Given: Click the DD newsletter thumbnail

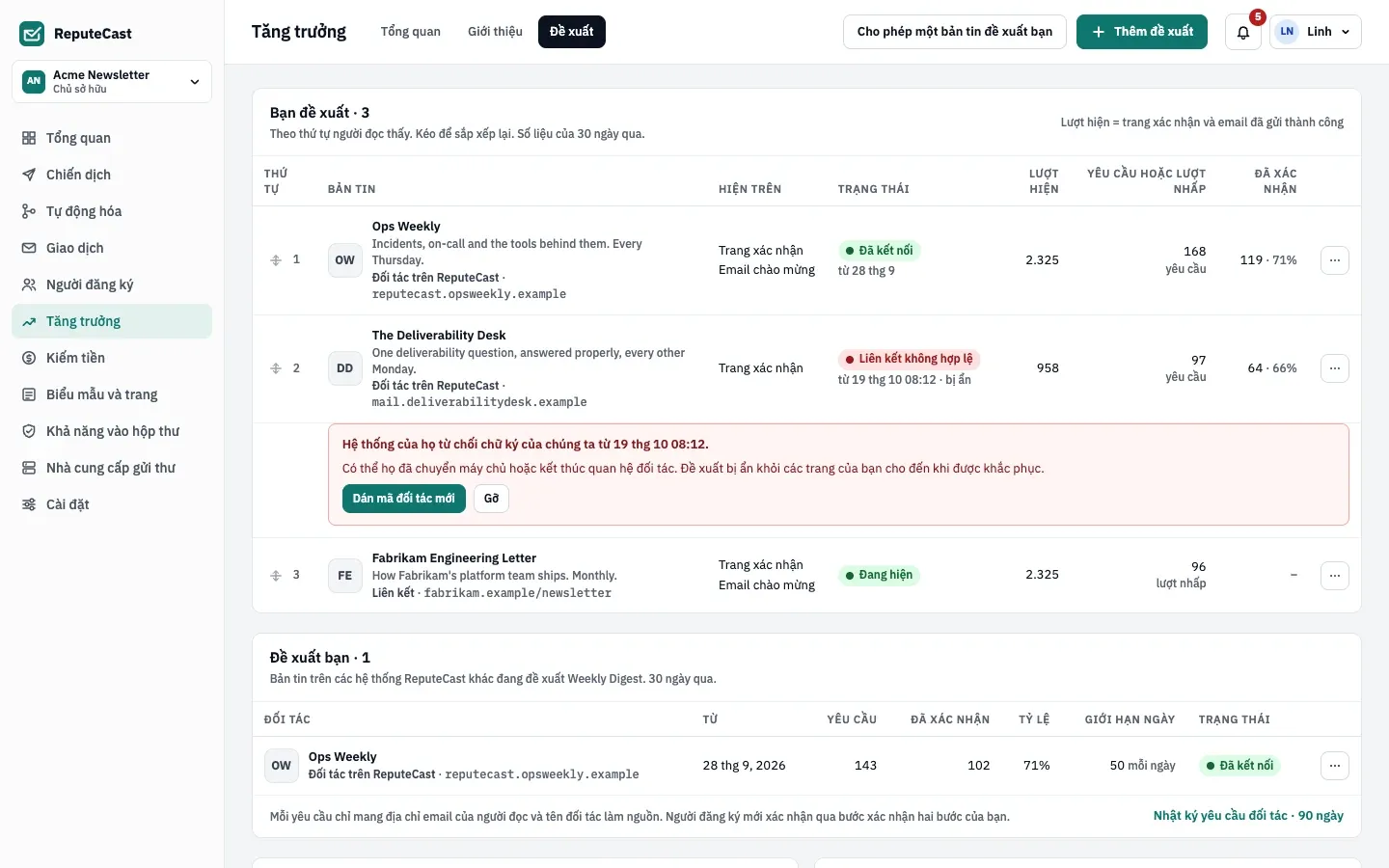Looking at the screenshot, I should point(345,368).
